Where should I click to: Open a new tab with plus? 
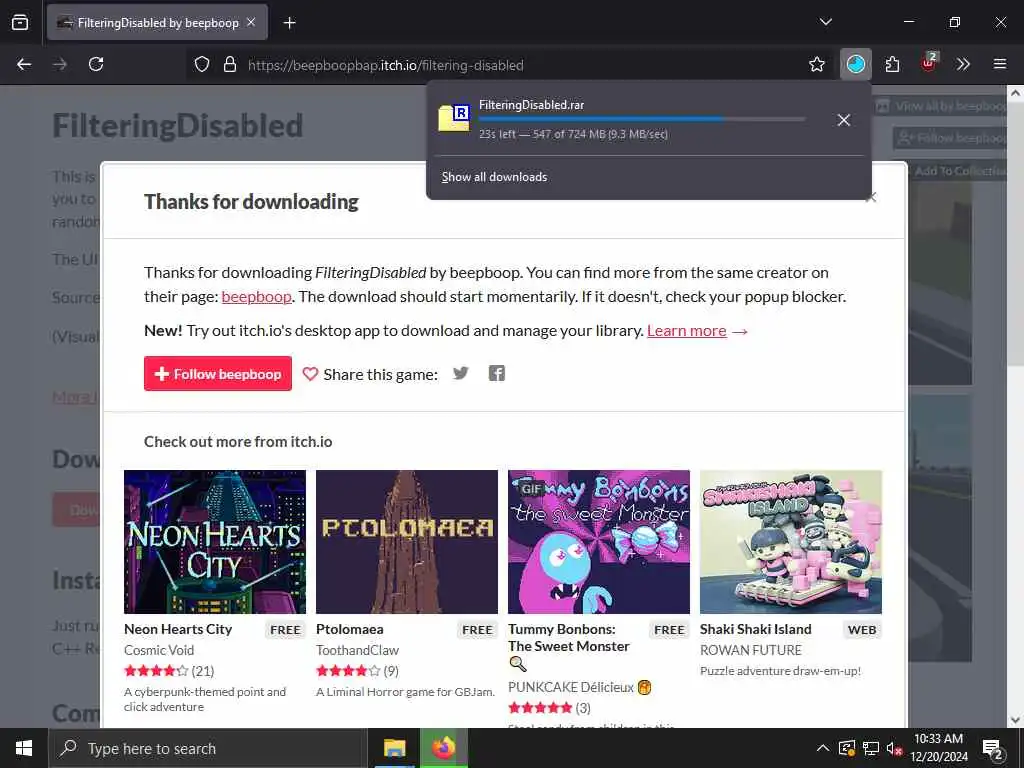pos(289,23)
